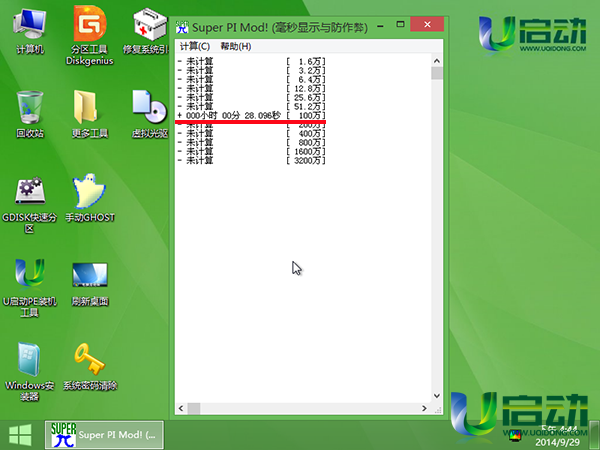Select the 未计算 row for 1.6万
Image resolution: width=600 pixels, height=450 pixels.
tap(251, 61)
